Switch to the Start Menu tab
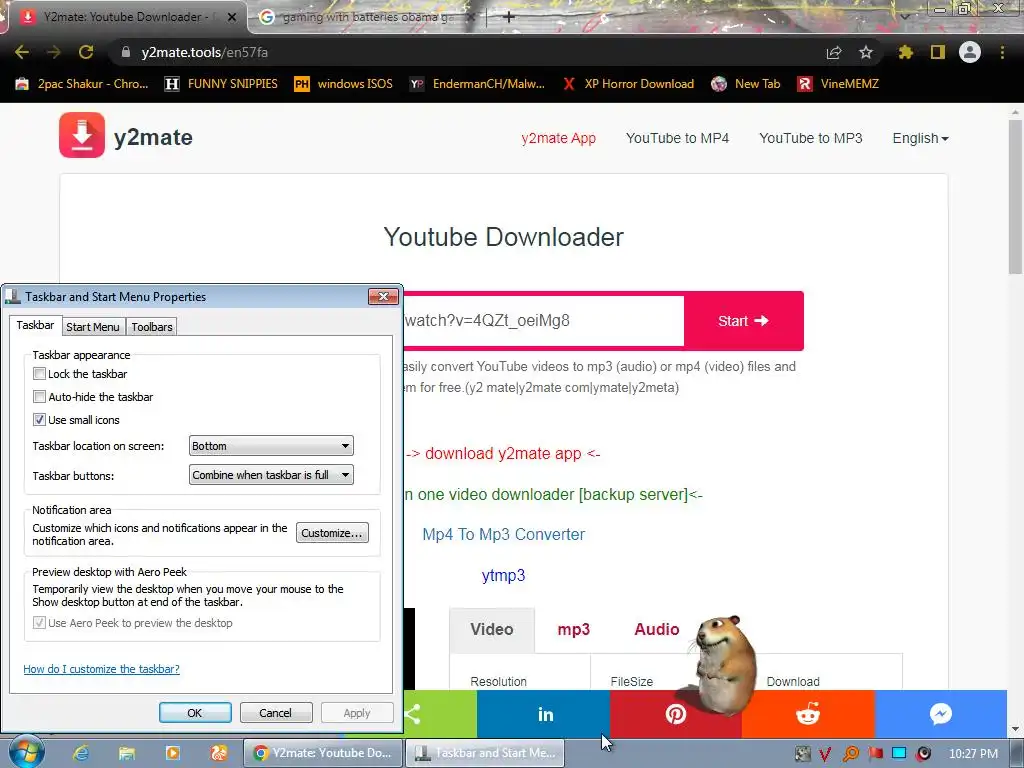This screenshot has width=1024, height=768. [93, 327]
